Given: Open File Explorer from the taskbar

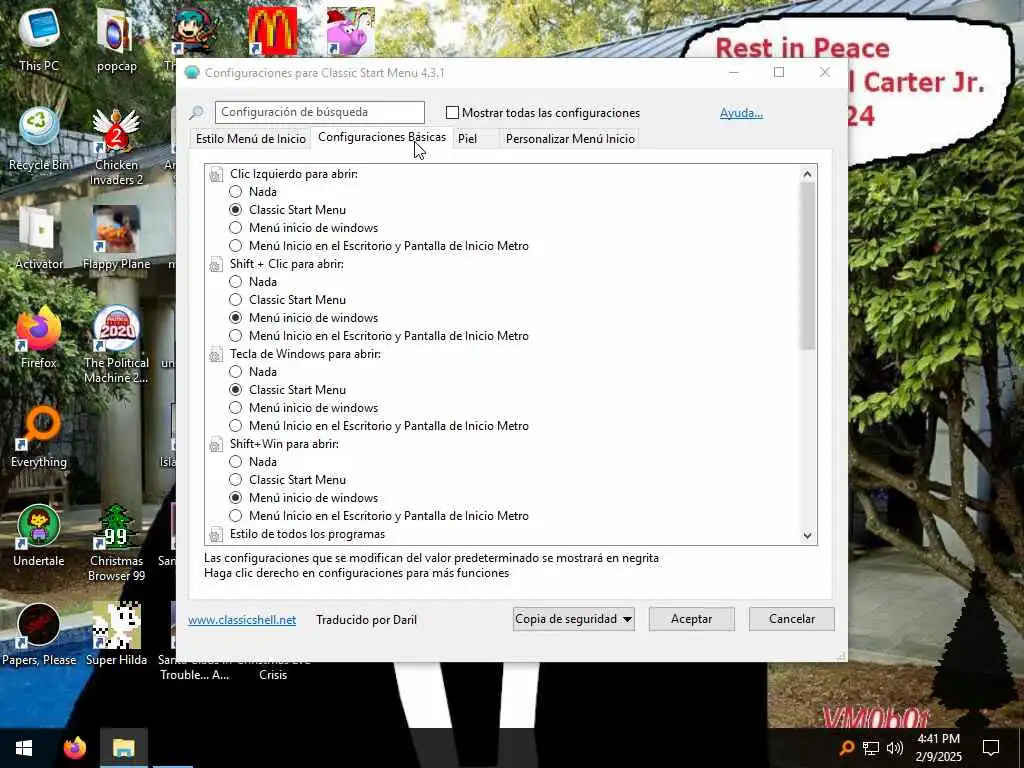Looking at the screenshot, I should click(123, 748).
